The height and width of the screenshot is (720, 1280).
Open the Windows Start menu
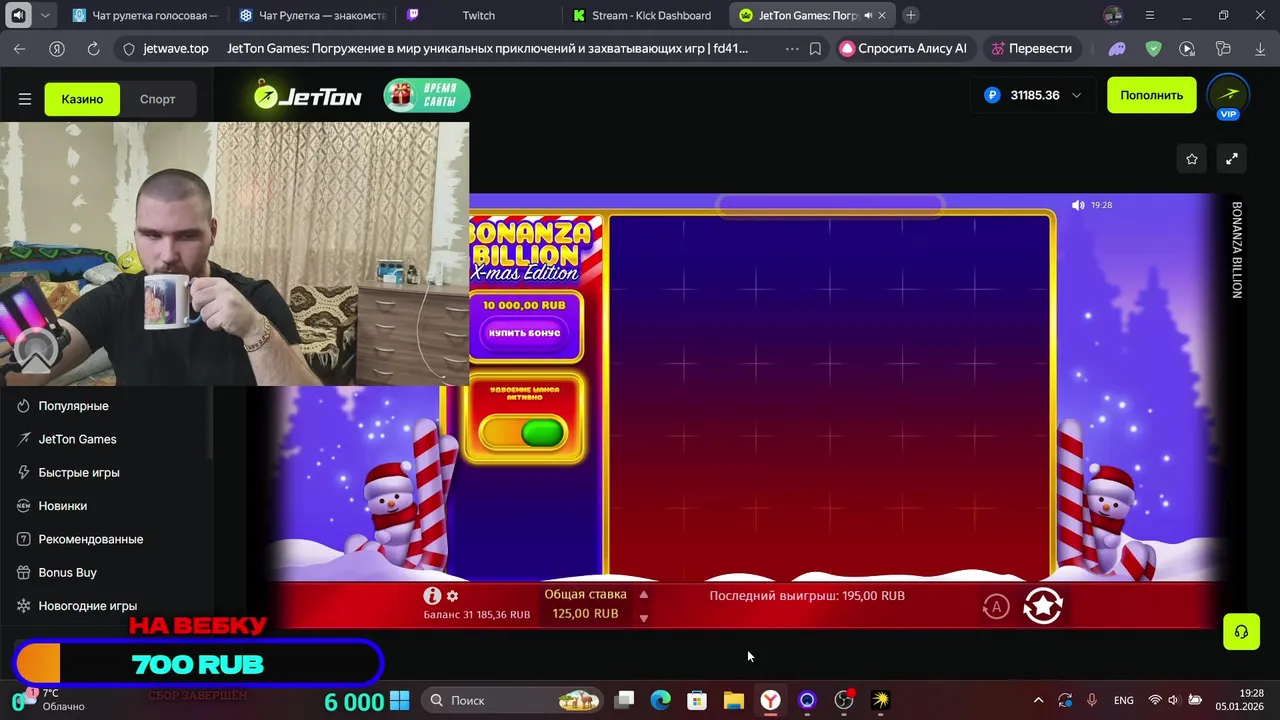[399, 700]
